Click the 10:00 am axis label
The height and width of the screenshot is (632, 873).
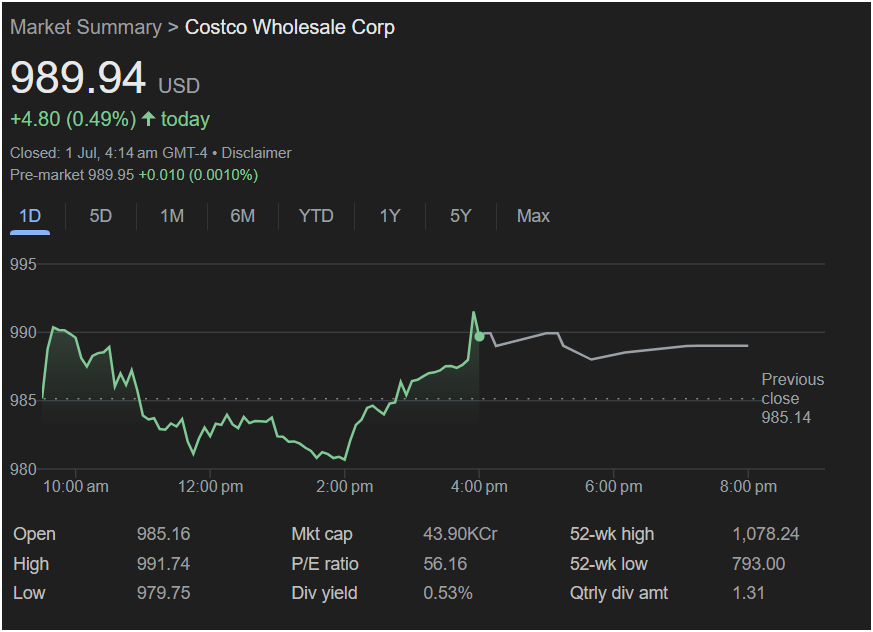tap(76, 487)
